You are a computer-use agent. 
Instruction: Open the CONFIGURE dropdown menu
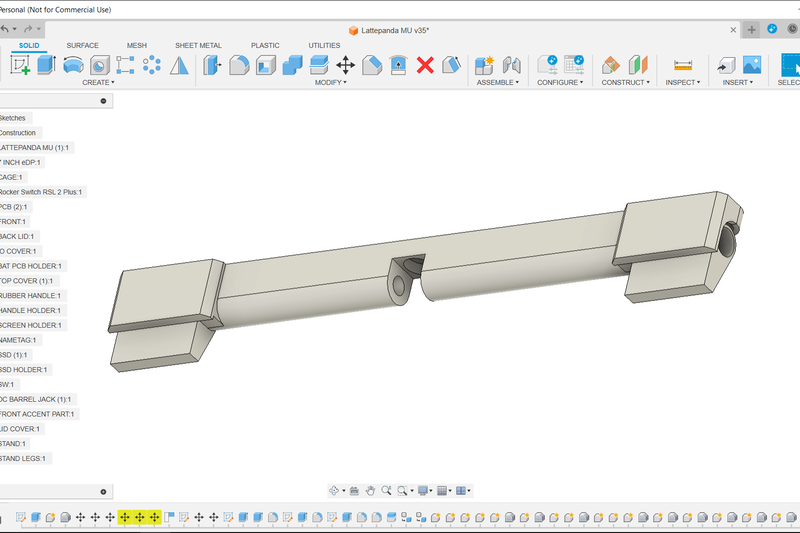click(560, 82)
